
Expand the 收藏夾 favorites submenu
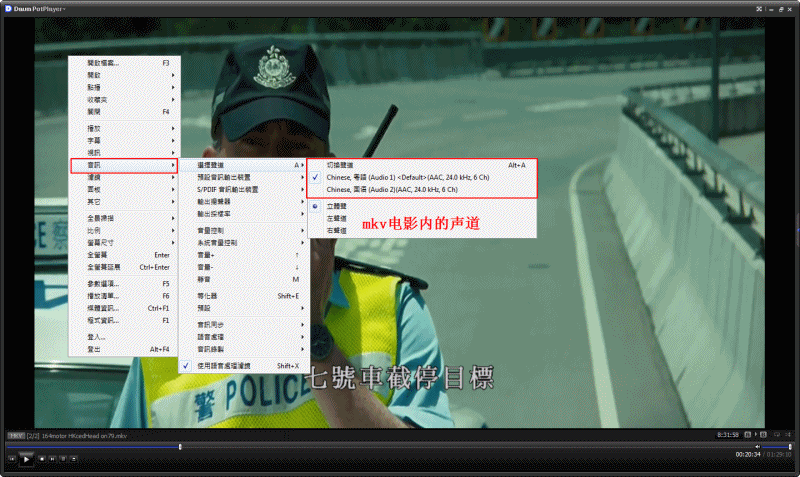click(124, 99)
